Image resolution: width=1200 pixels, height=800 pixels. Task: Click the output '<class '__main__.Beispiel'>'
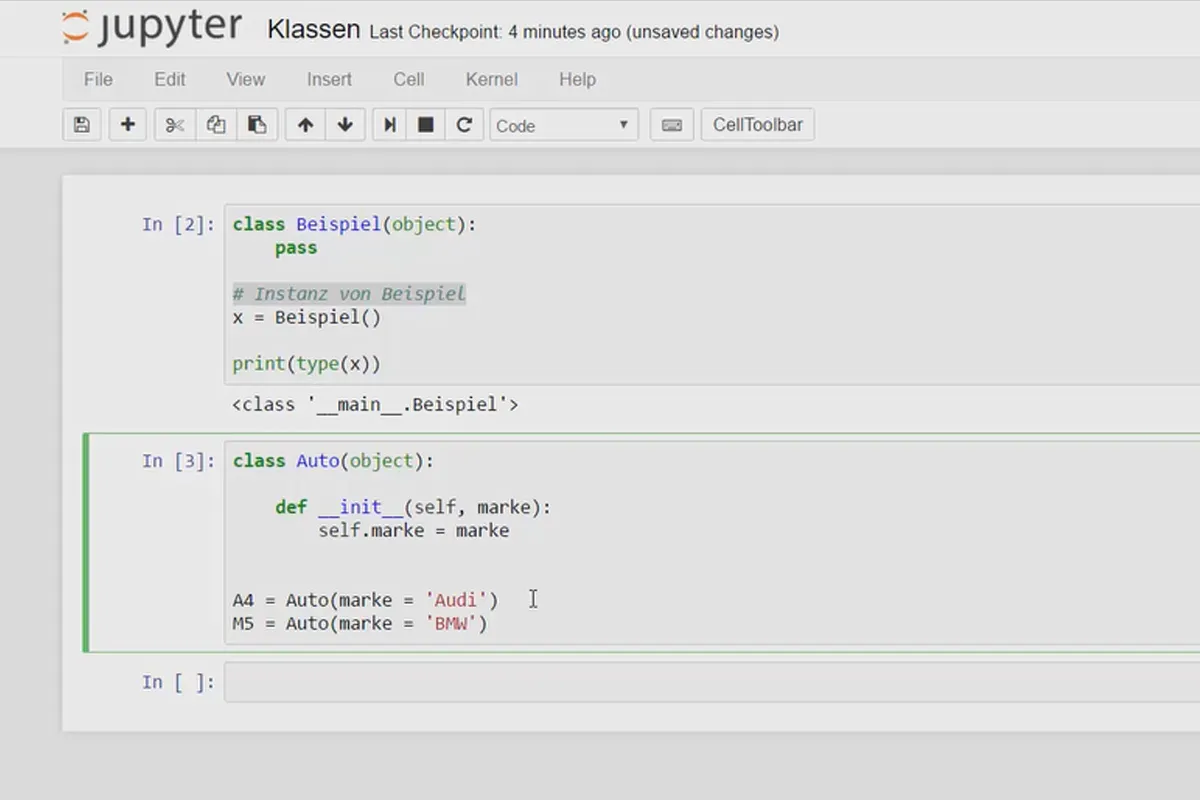point(375,405)
